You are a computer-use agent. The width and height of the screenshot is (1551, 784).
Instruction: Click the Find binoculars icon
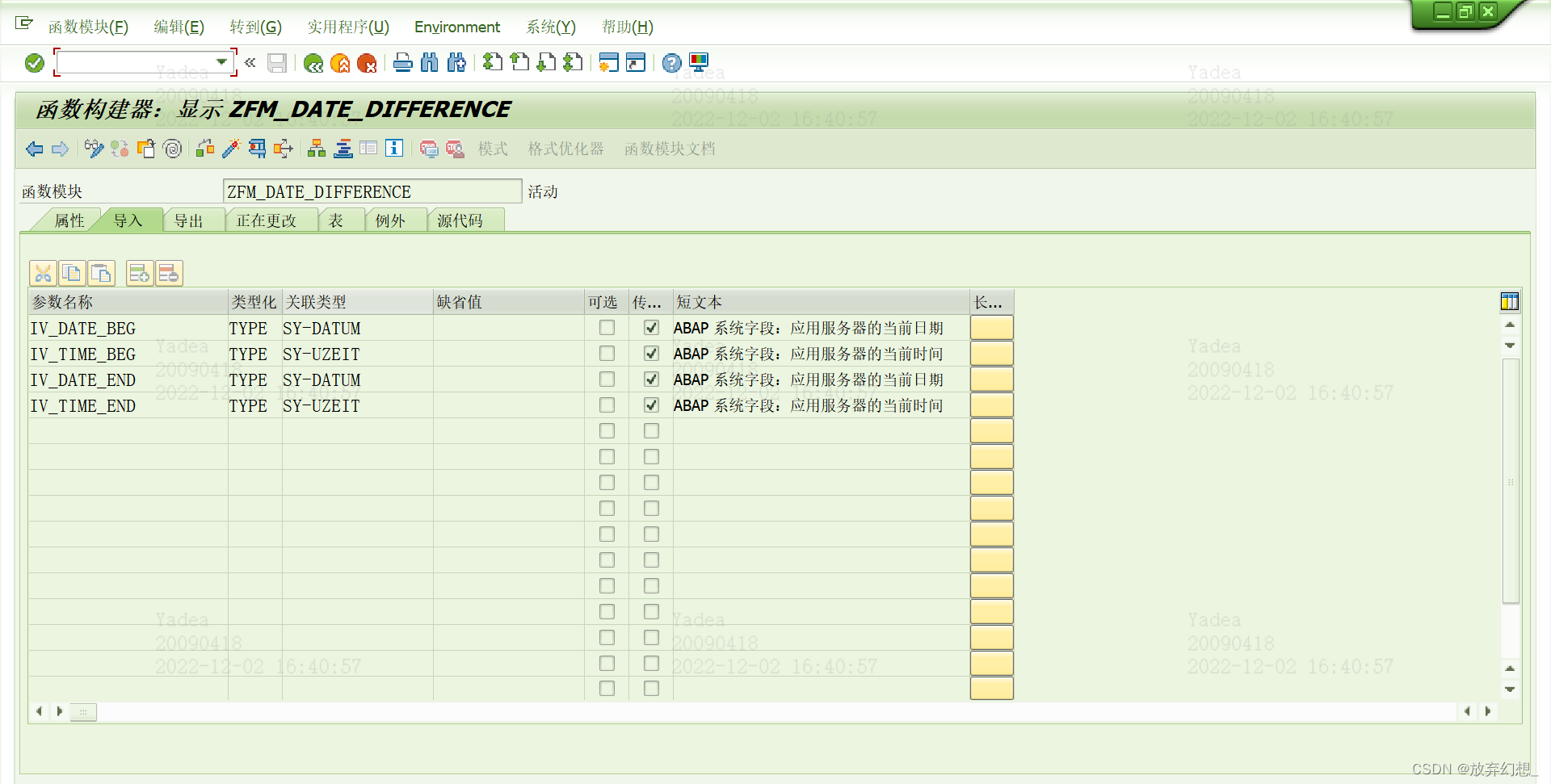pyautogui.click(x=430, y=63)
